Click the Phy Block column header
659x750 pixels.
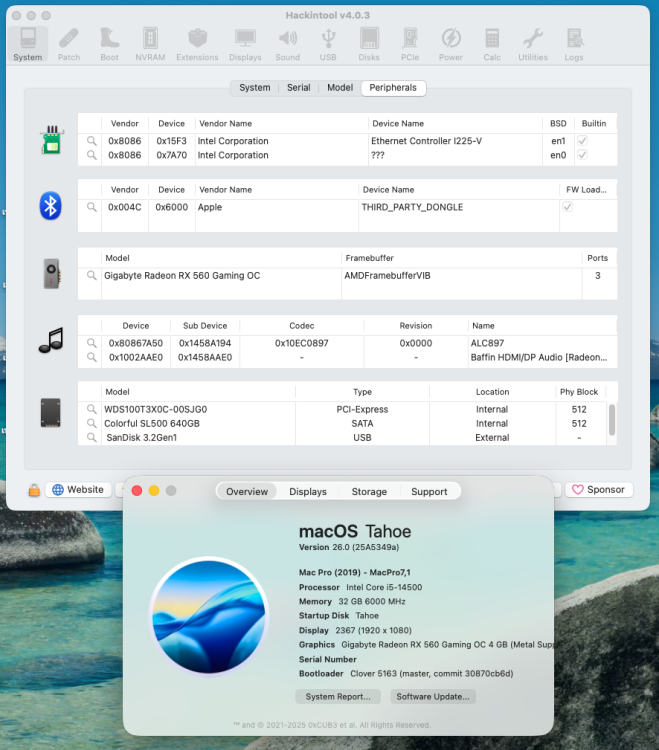pyautogui.click(x=579, y=392)
